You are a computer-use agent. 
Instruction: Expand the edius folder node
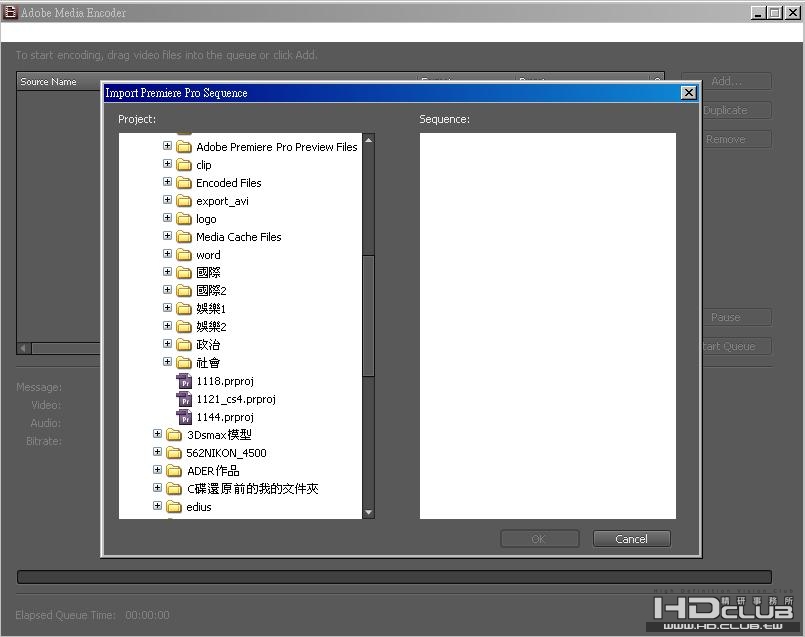[158, 506]
